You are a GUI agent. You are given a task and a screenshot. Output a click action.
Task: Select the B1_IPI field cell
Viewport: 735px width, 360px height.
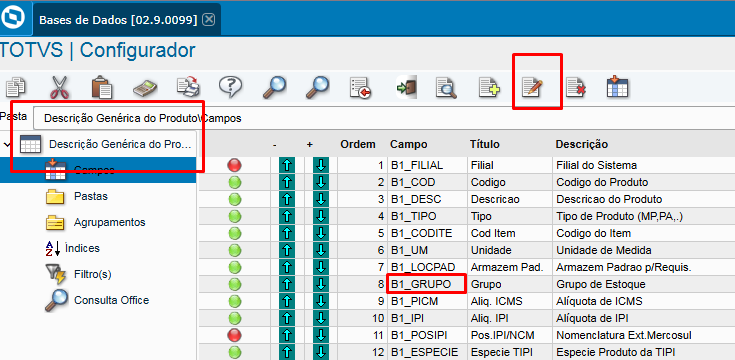[x=428, y=318]
